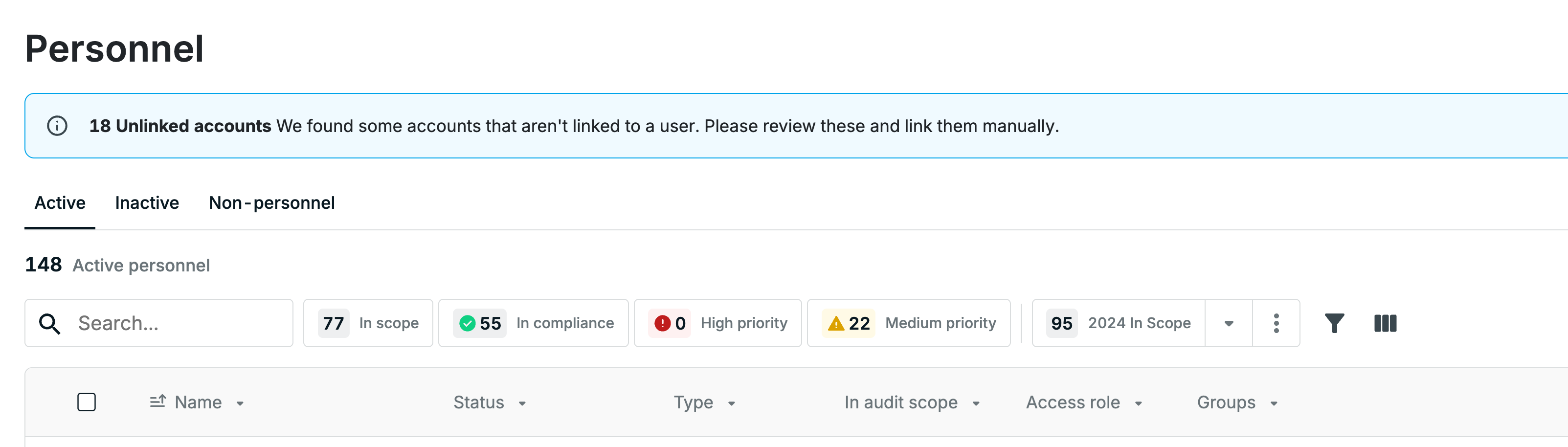Tick the select-all checkbox in table header
Image resolution: width=1568 pixels, height=447 pixels.
pyautogui.click(x=87, y=402)
